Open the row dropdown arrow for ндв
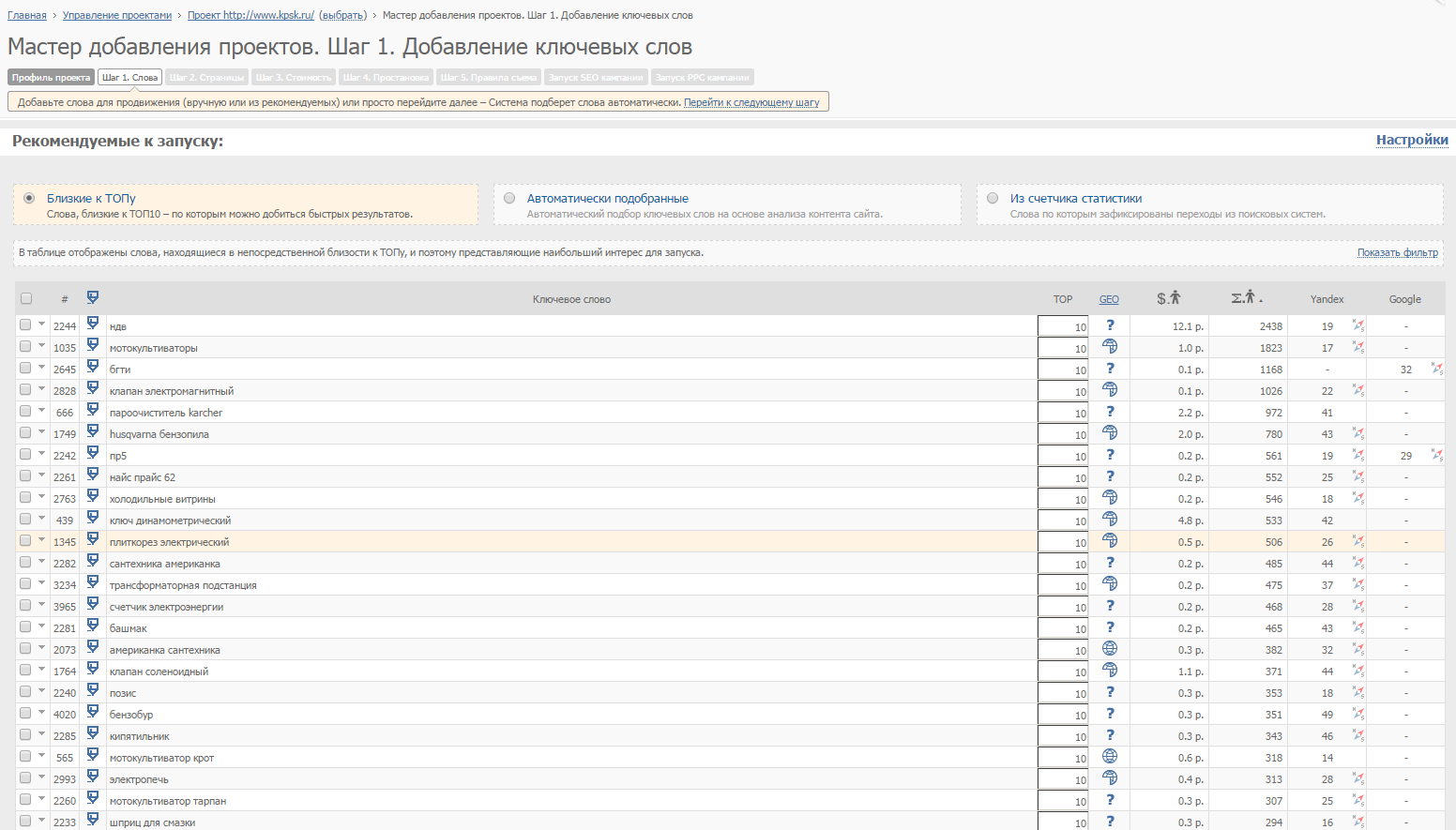 41,324
